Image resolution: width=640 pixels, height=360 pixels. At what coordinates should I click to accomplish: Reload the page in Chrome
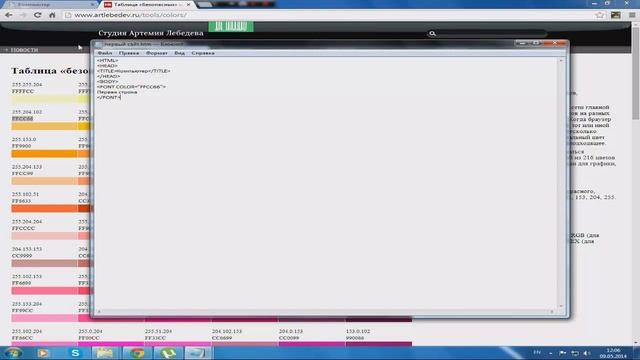point(38,15)
